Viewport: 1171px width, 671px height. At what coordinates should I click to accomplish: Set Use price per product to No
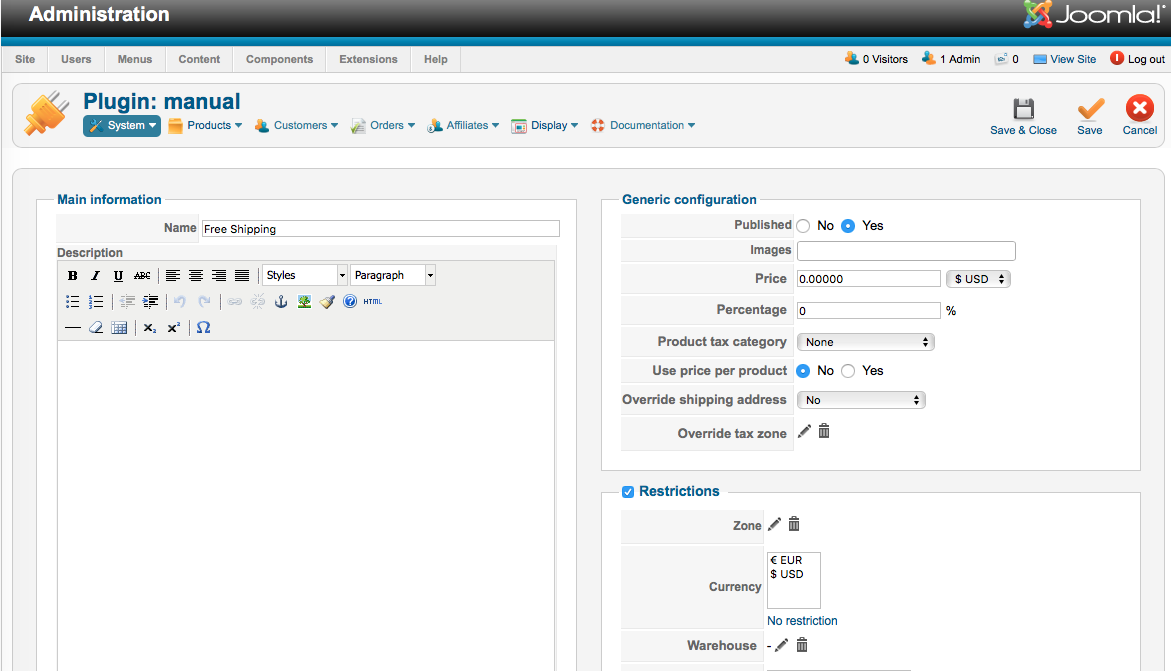[803, 371]
